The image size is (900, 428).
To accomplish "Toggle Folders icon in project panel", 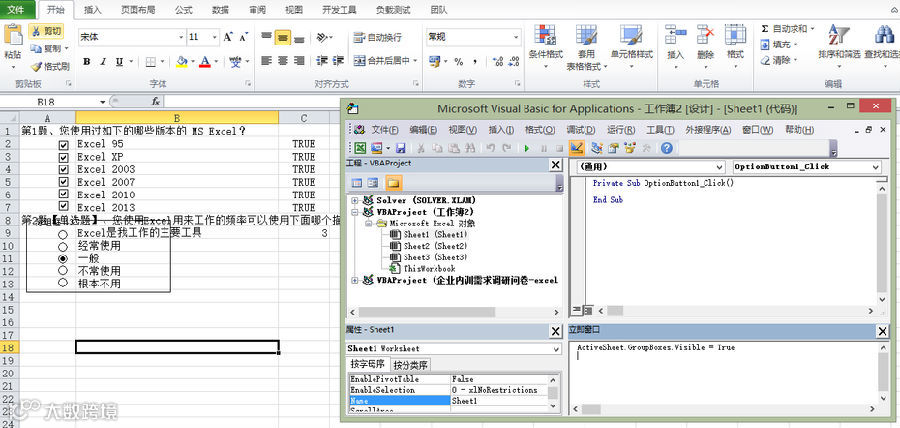I will coord(394,183).
